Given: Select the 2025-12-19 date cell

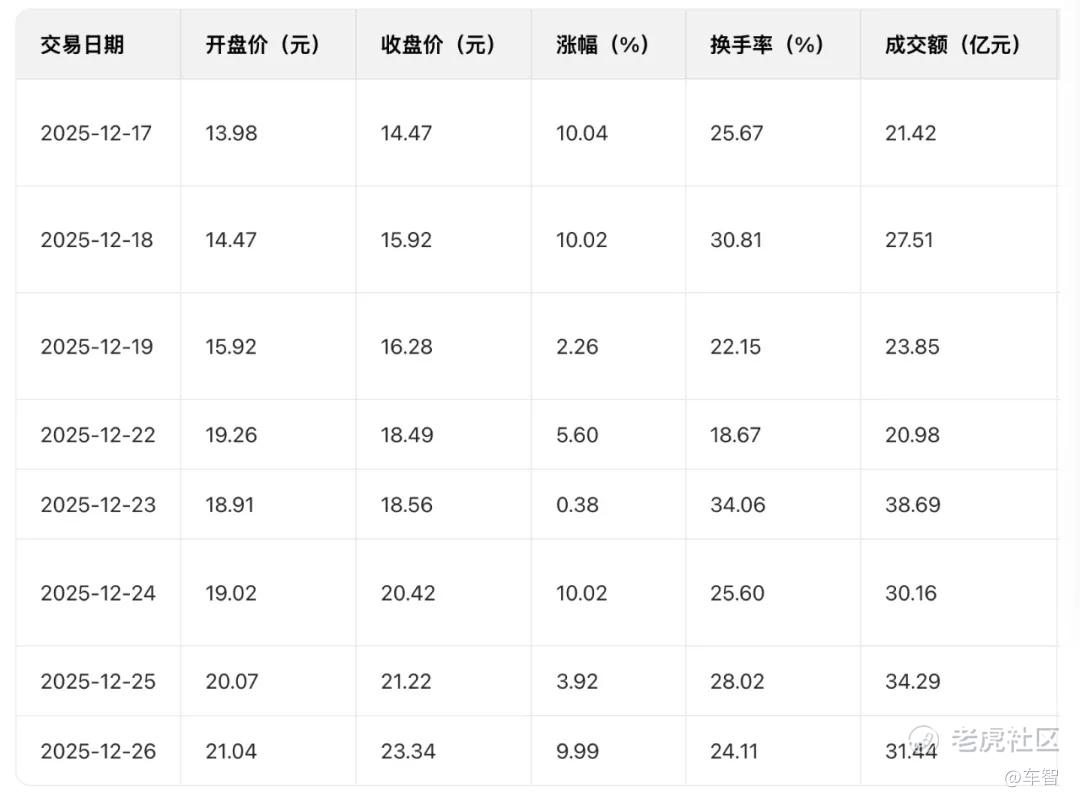Looking at the screenshot, I should [x=96, y=347].
